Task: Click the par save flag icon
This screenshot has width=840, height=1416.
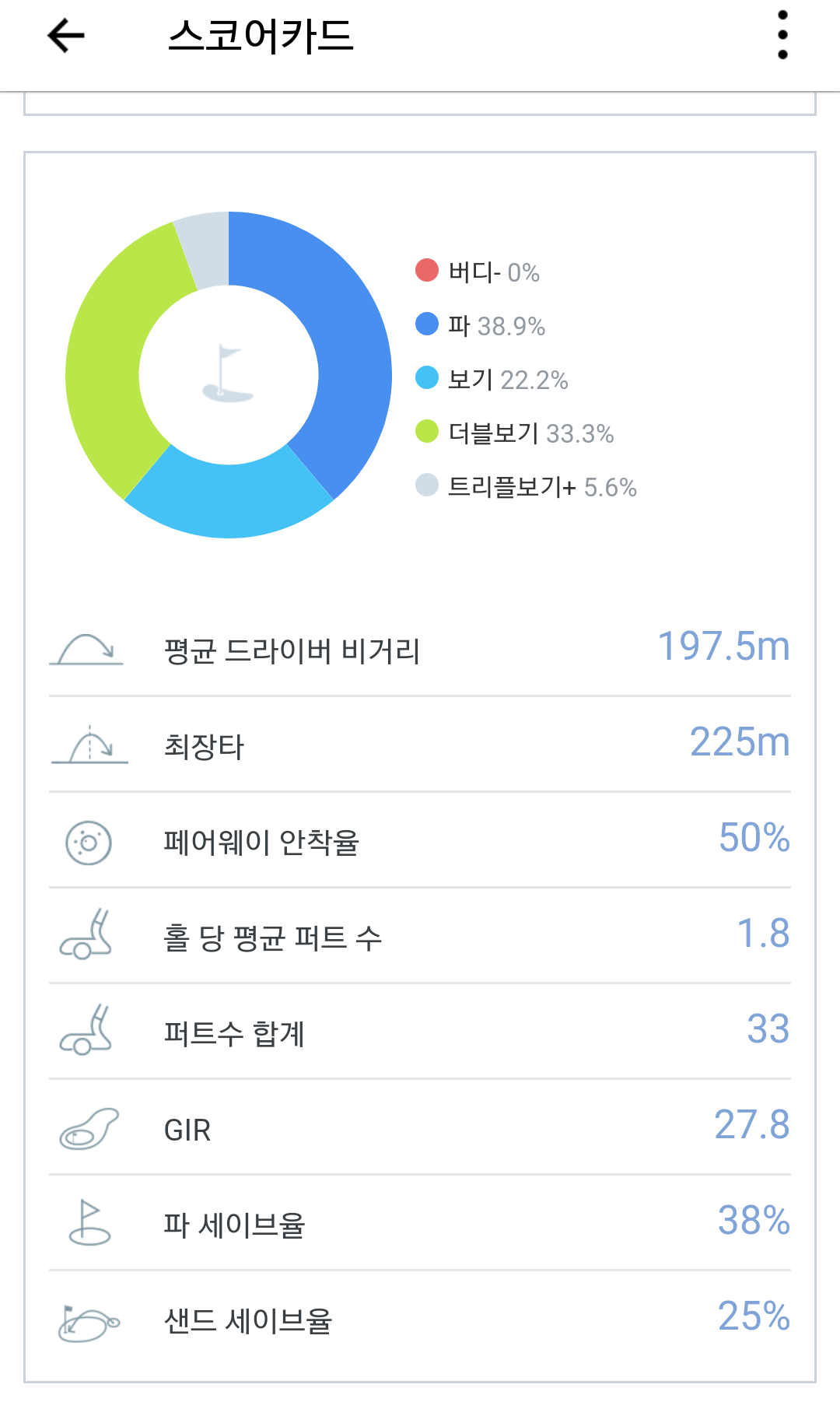Action: 89,1224
